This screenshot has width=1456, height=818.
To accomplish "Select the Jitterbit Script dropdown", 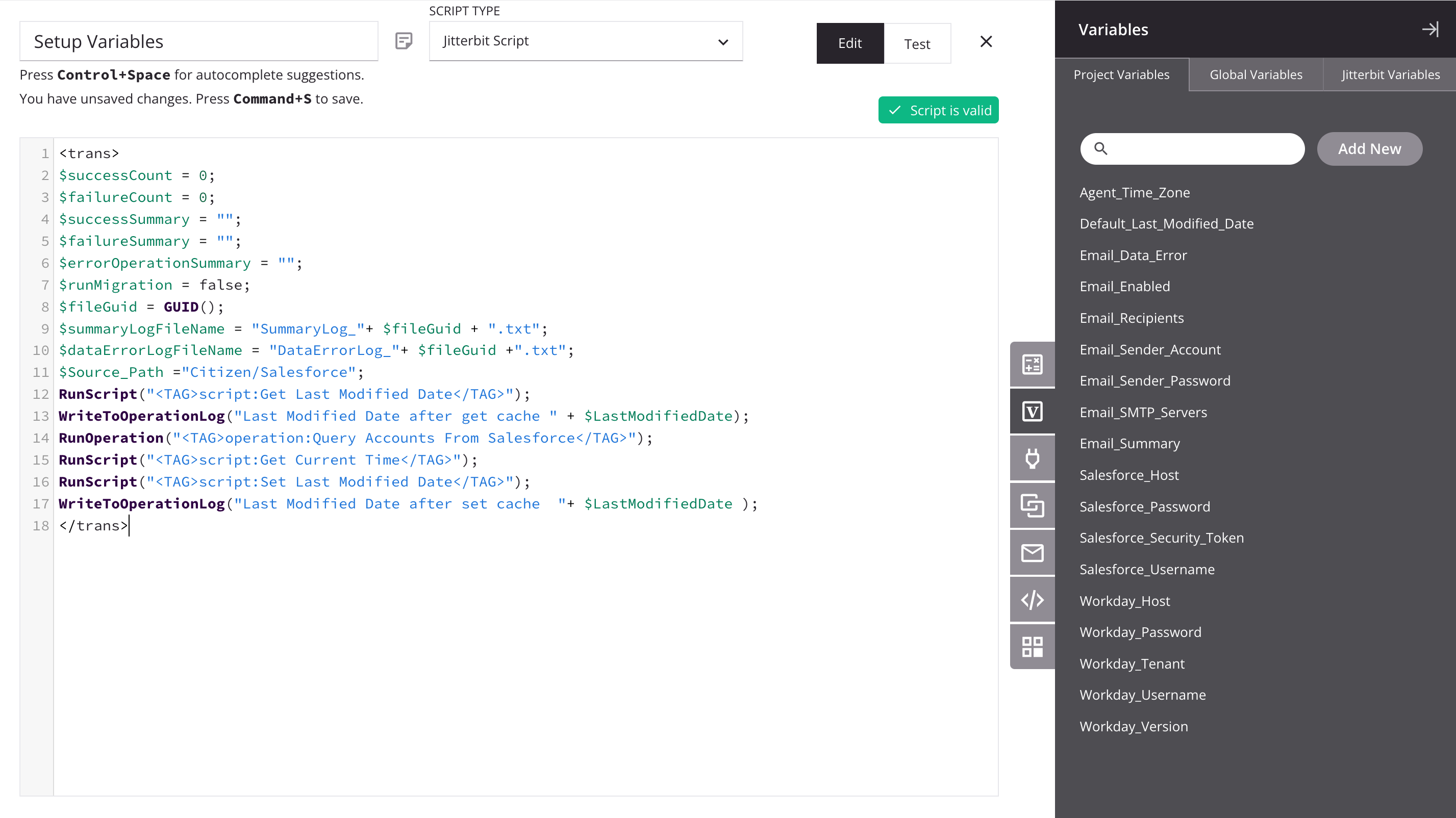I will tap(585, 41).
